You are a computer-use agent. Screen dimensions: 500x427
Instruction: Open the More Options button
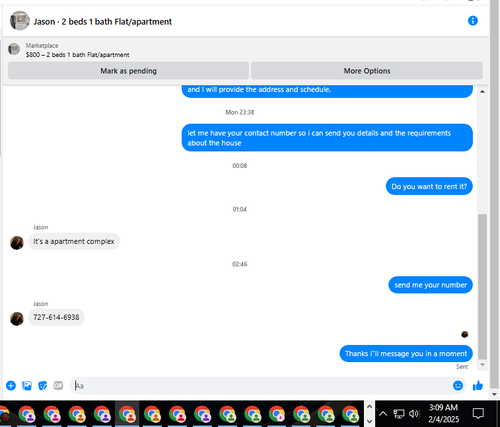[367, 71]
